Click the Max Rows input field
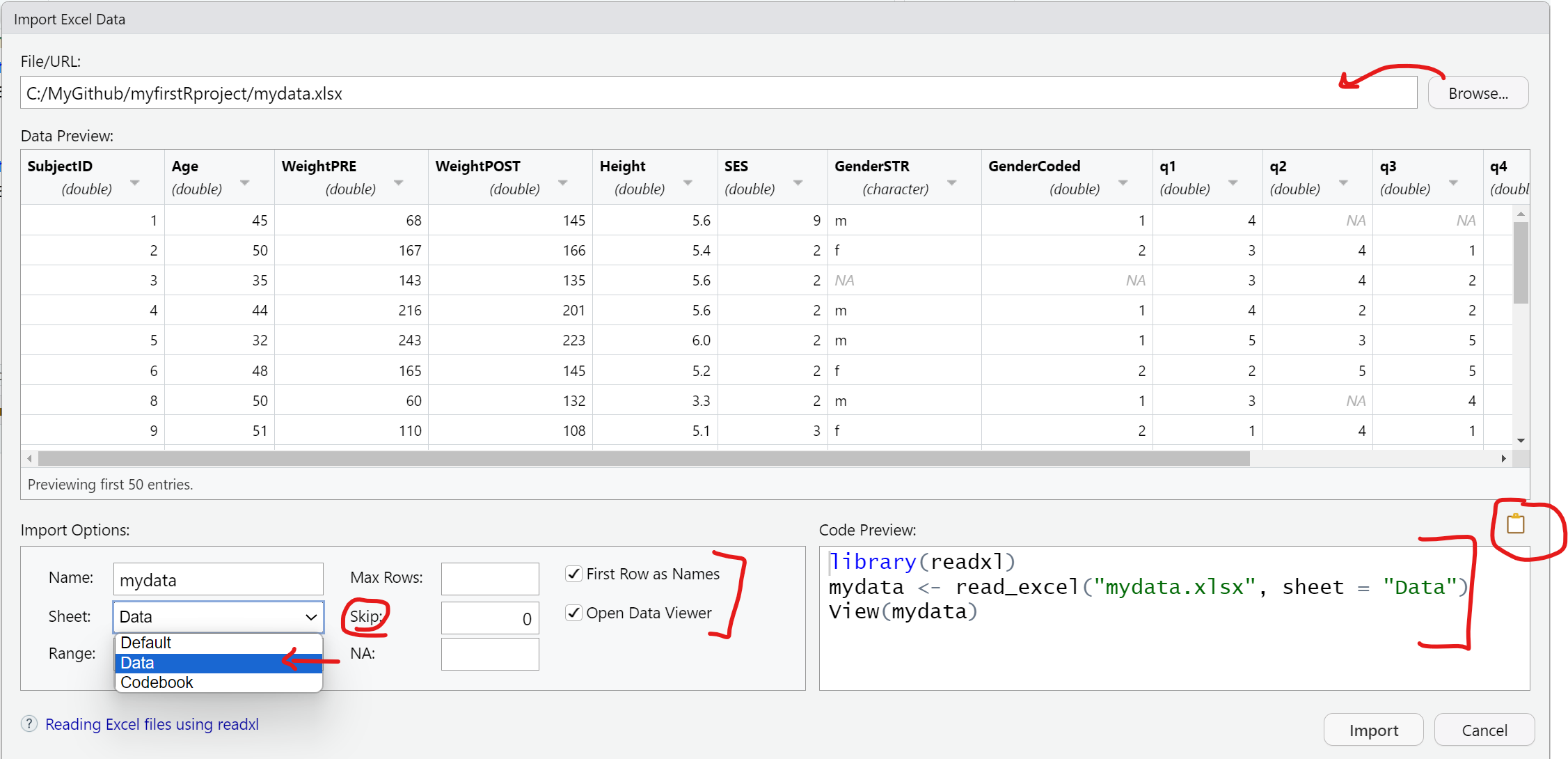The width and height of the screenshot is (1568, 759). point(490,579)
